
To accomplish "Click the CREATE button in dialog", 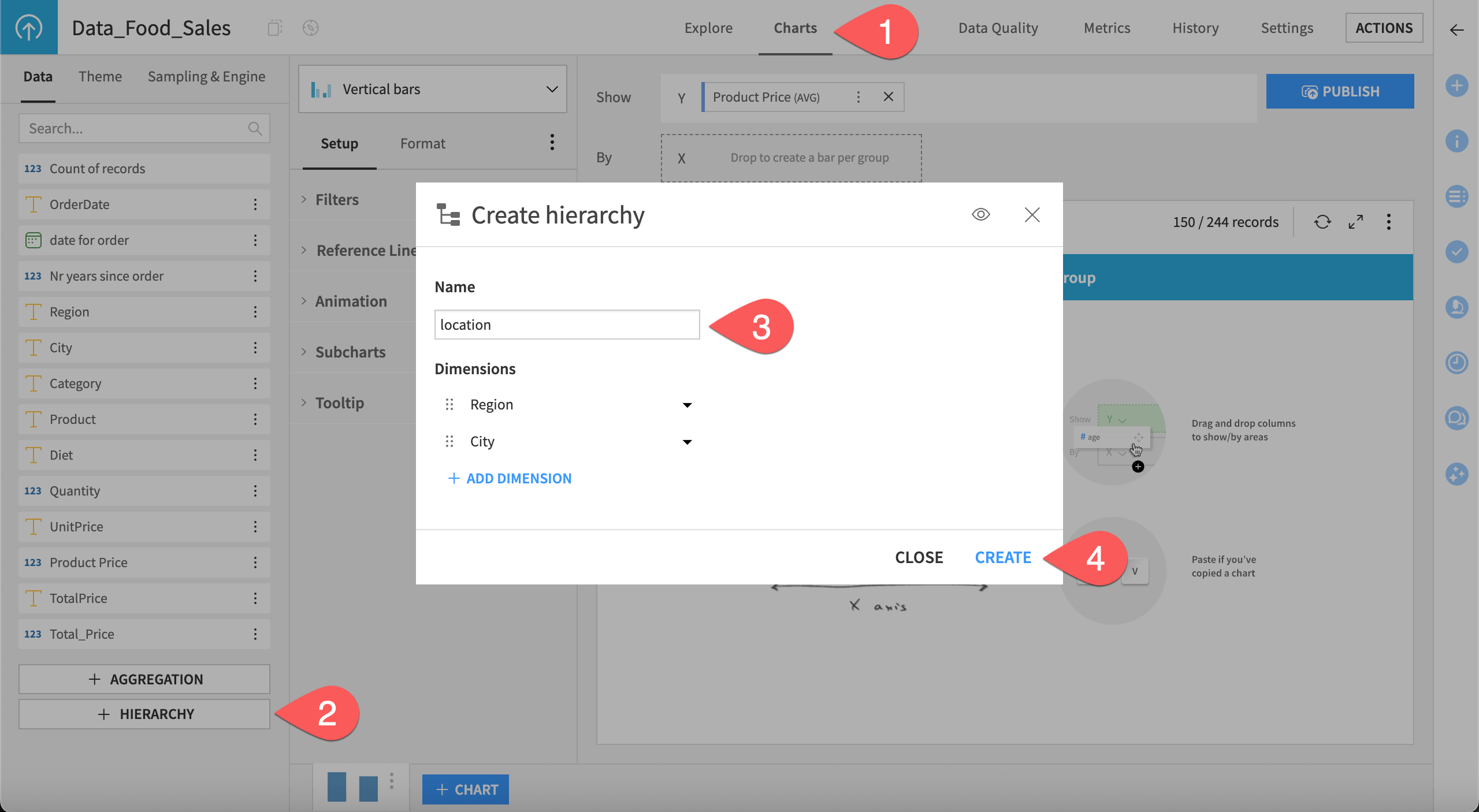I will tap(1003, 557).
